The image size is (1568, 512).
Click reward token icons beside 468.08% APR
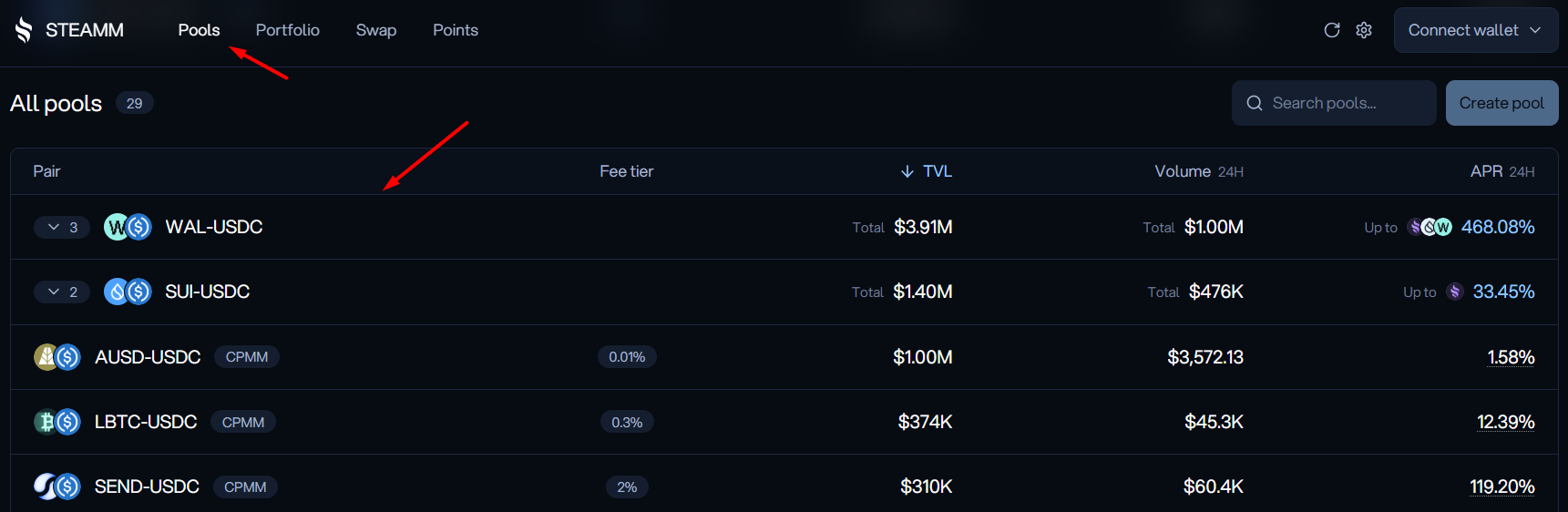coord(1430,227)
